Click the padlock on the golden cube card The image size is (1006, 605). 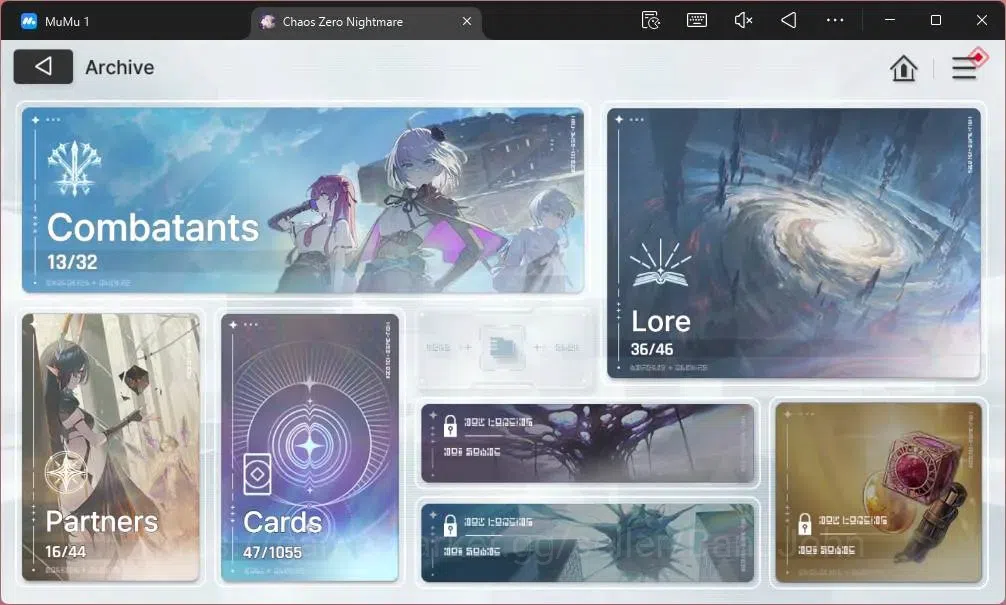(805, 524)
